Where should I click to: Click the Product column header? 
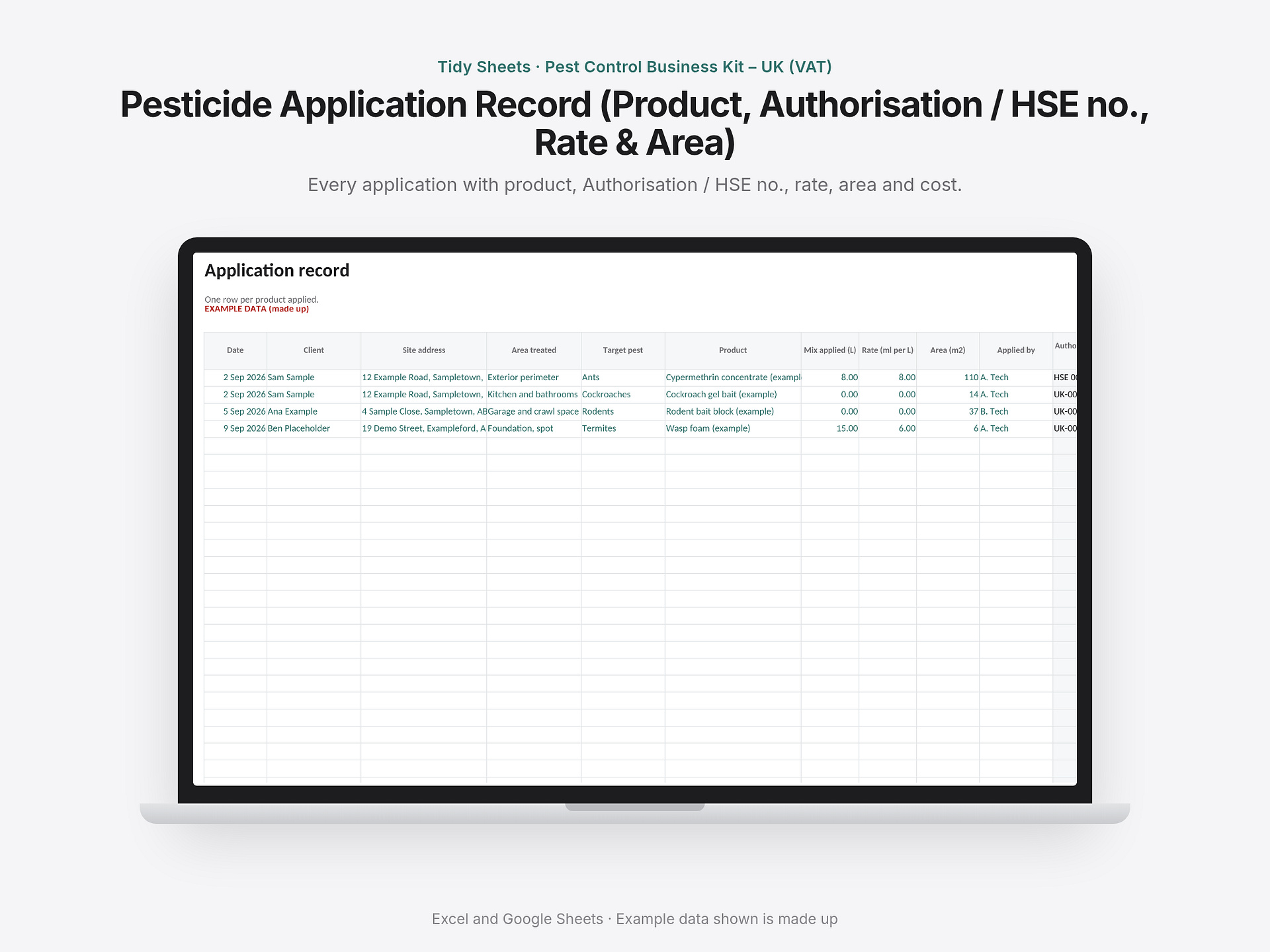(x=733, y=350)
